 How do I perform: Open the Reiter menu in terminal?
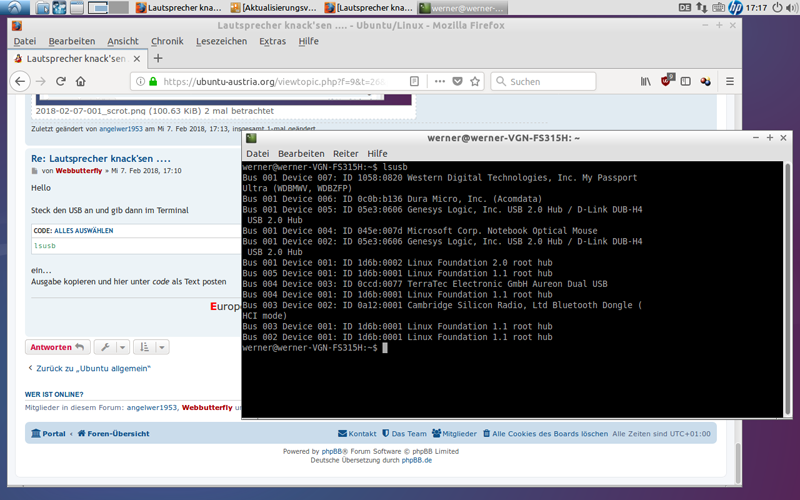pos(345,154)
